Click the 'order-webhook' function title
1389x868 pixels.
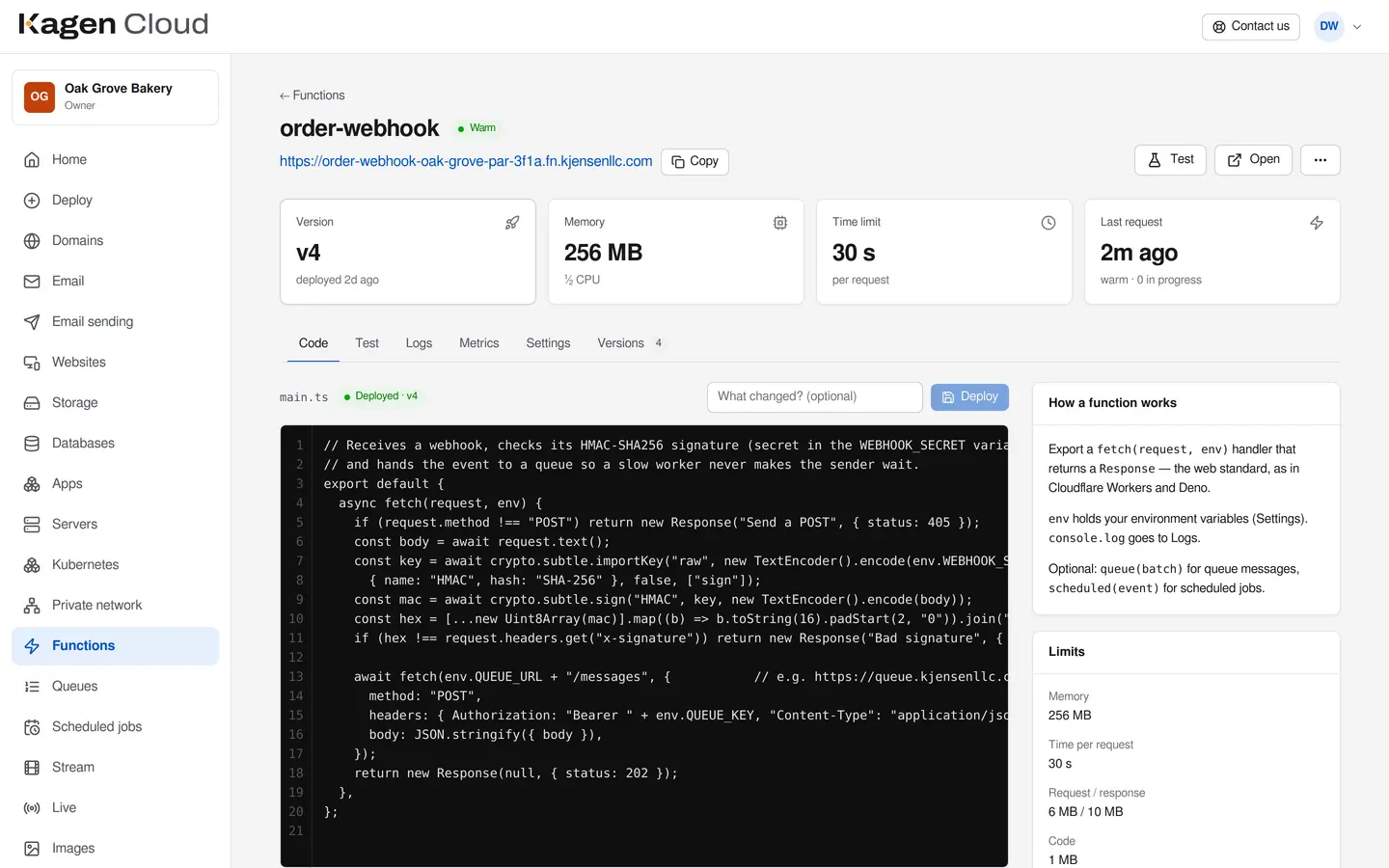coord(360,128)
